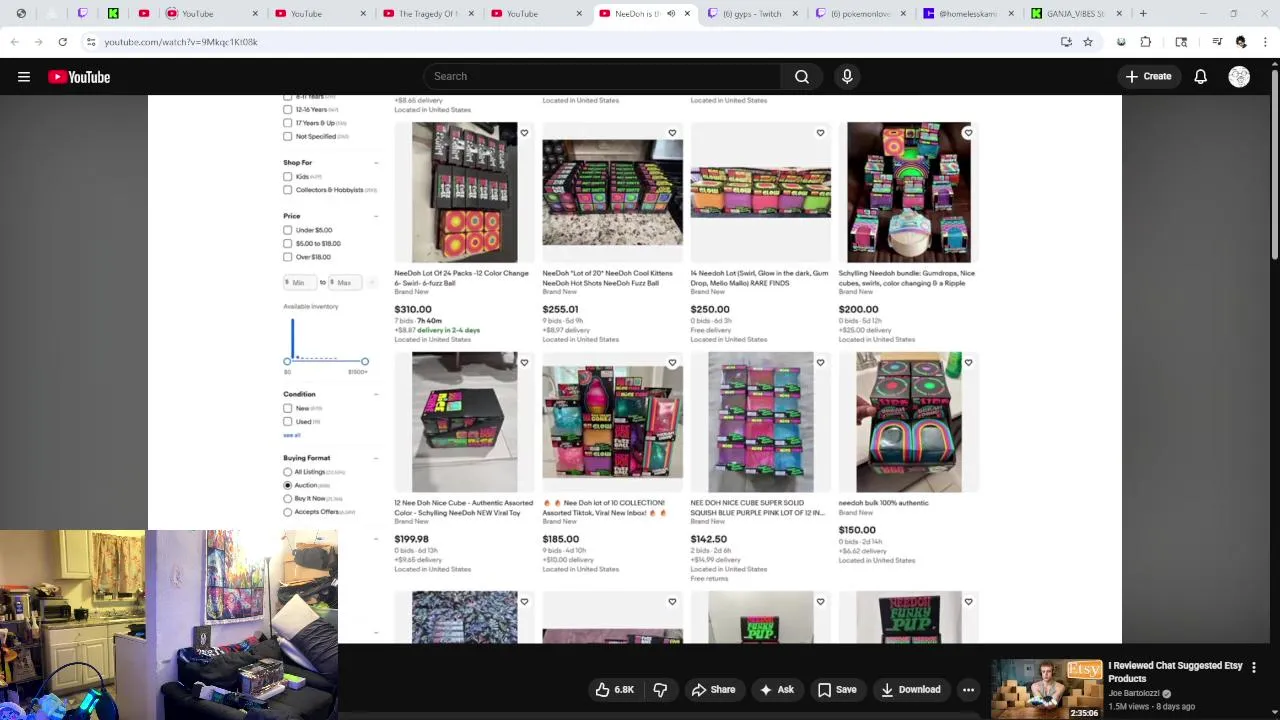Watchlist heart on $150.00 needoh bulk listing
This screenshot has width=1280, height=720.
[968, 363]
